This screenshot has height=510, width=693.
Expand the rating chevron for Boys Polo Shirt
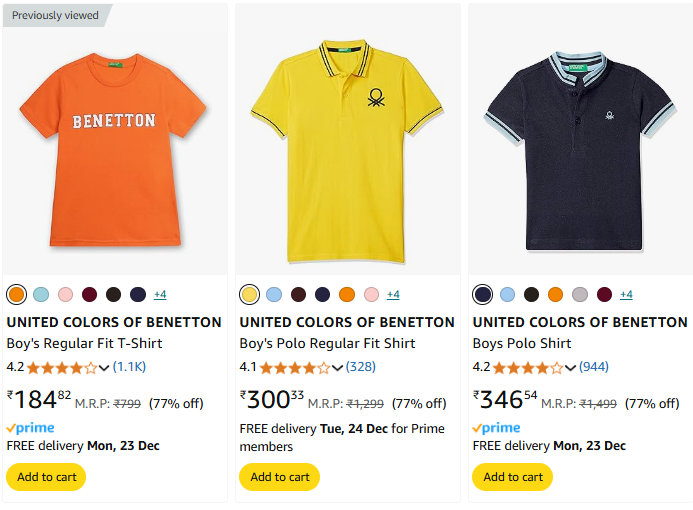570,368
